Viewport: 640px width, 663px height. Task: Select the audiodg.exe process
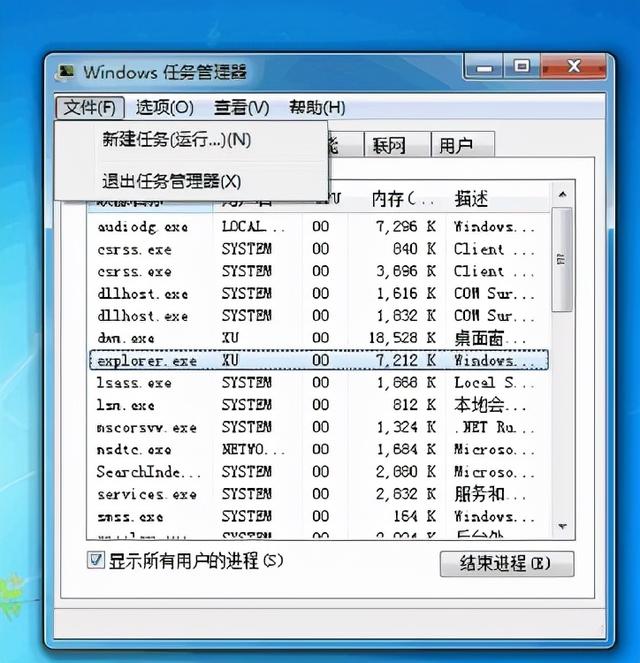319,227
